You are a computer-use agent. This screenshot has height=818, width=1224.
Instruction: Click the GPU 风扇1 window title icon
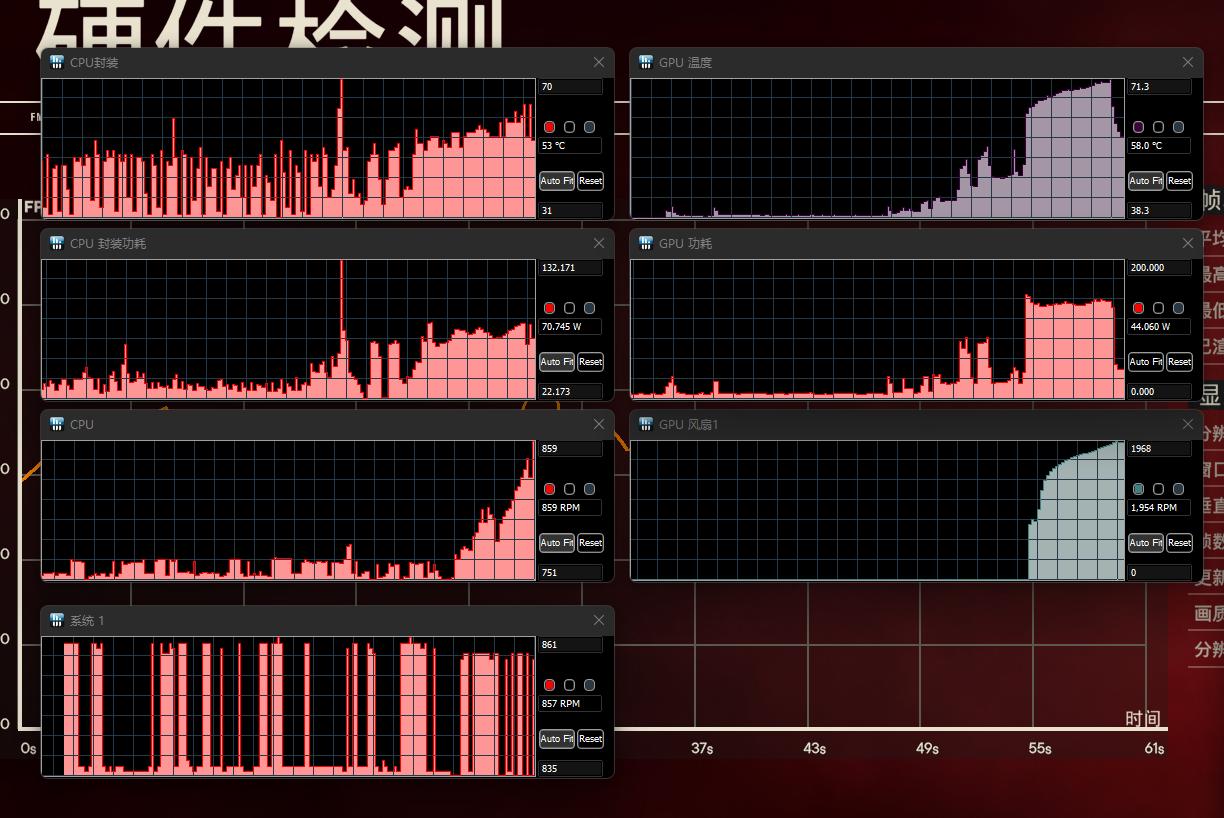[646, 424]
